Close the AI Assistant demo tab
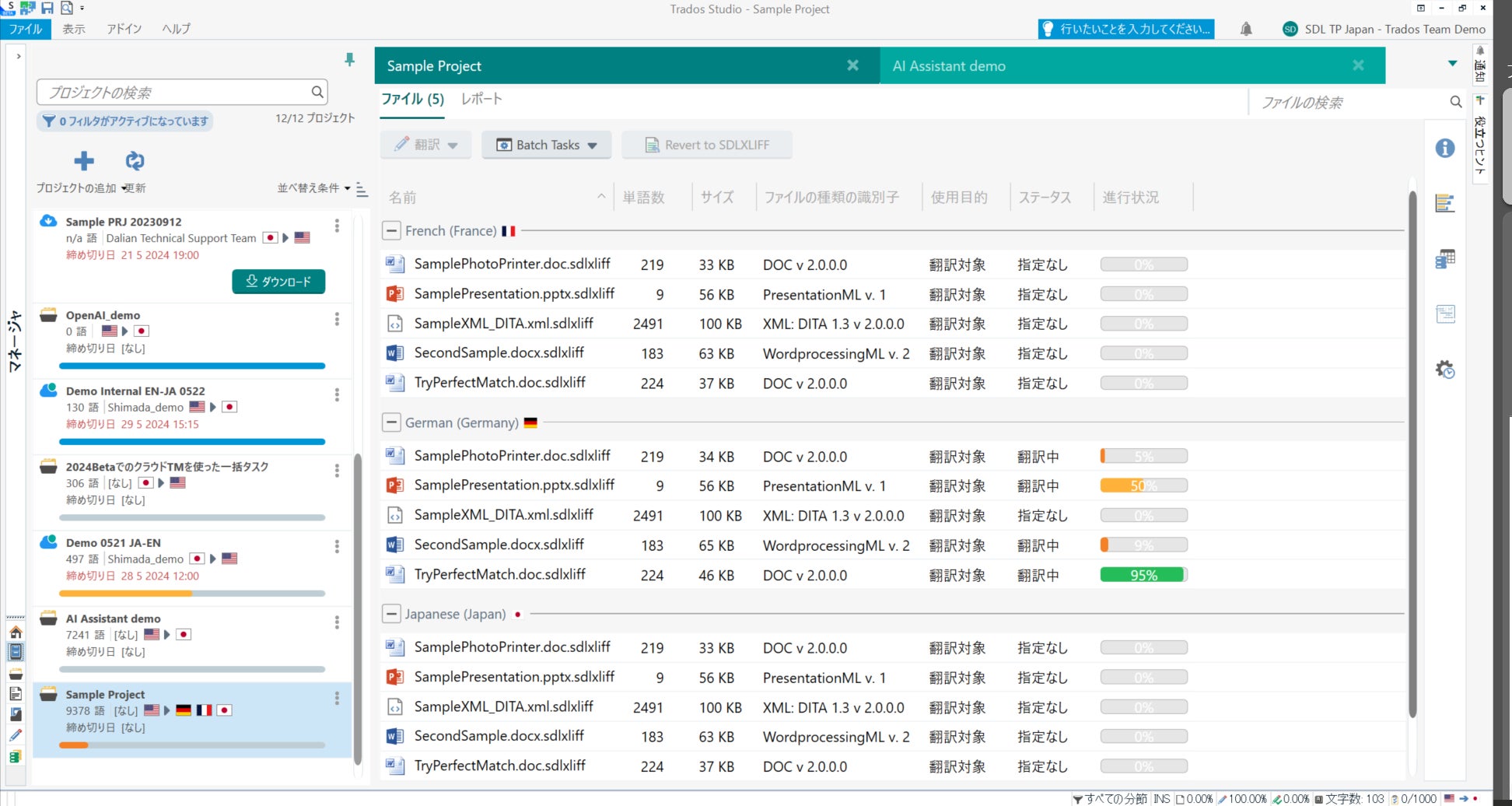 1358,65
